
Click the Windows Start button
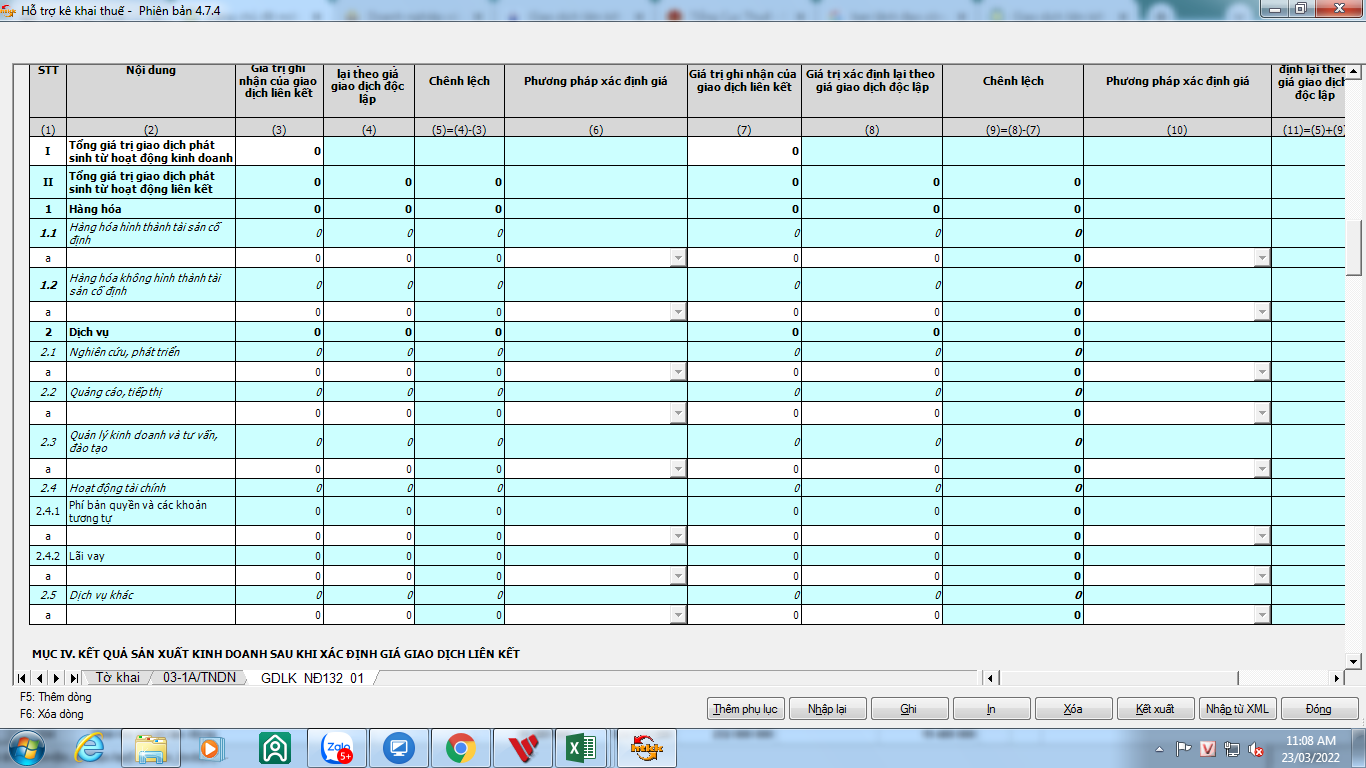pyautogui.click(x=27, y=748)
